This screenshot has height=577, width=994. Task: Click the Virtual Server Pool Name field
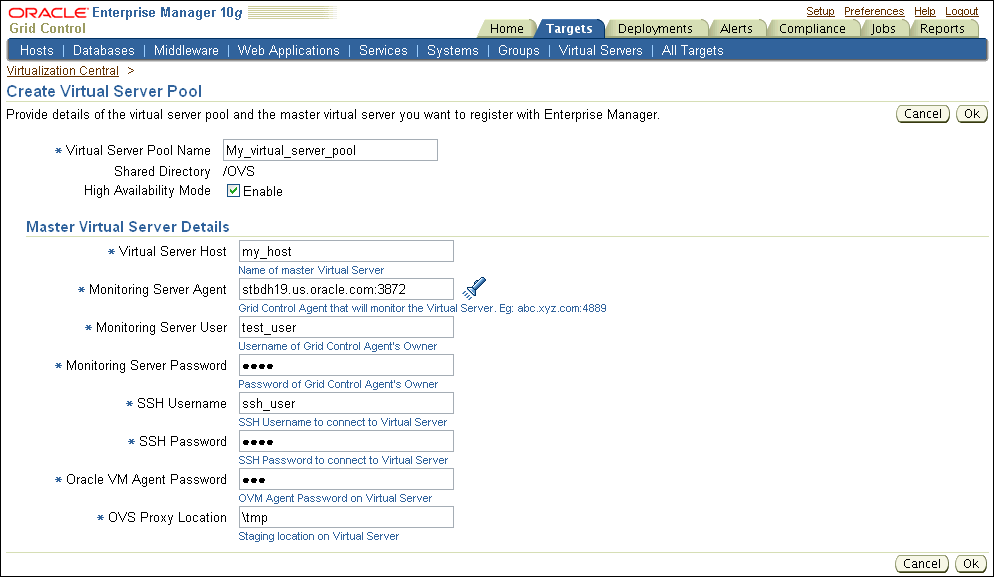click(330, 149)
